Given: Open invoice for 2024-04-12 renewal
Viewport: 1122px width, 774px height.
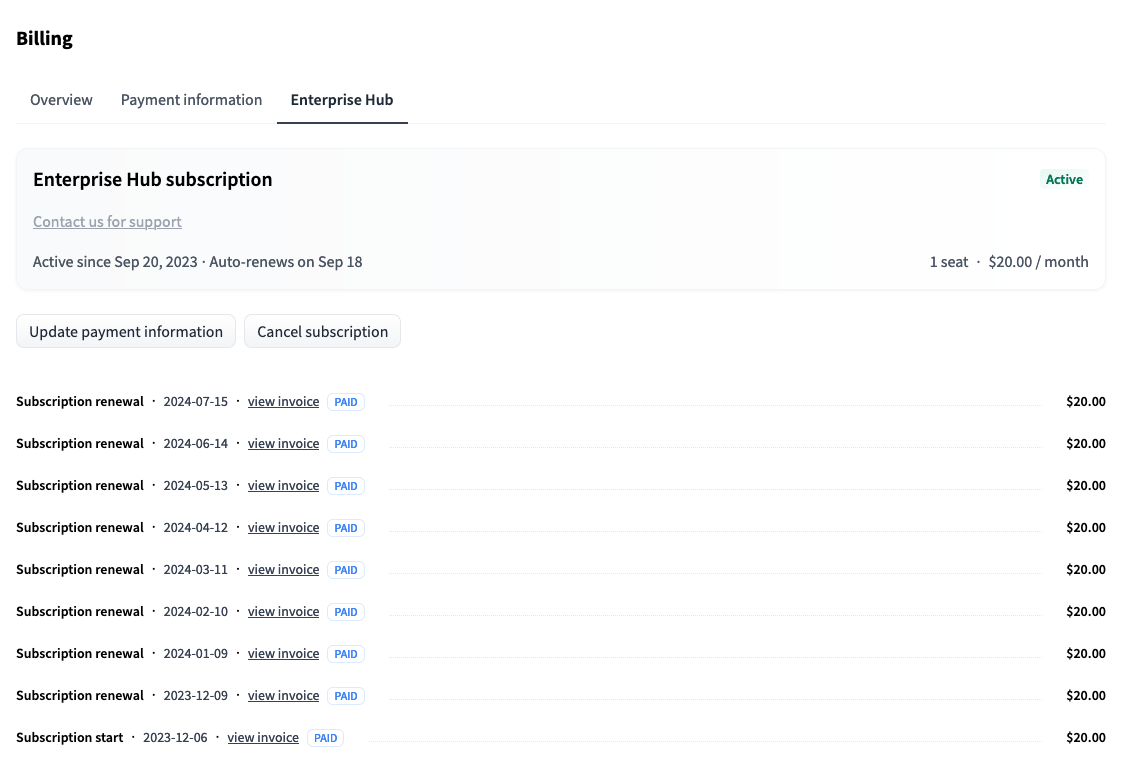Looking at the screenshot, I should pyautogui.click(x=283, y=528).
